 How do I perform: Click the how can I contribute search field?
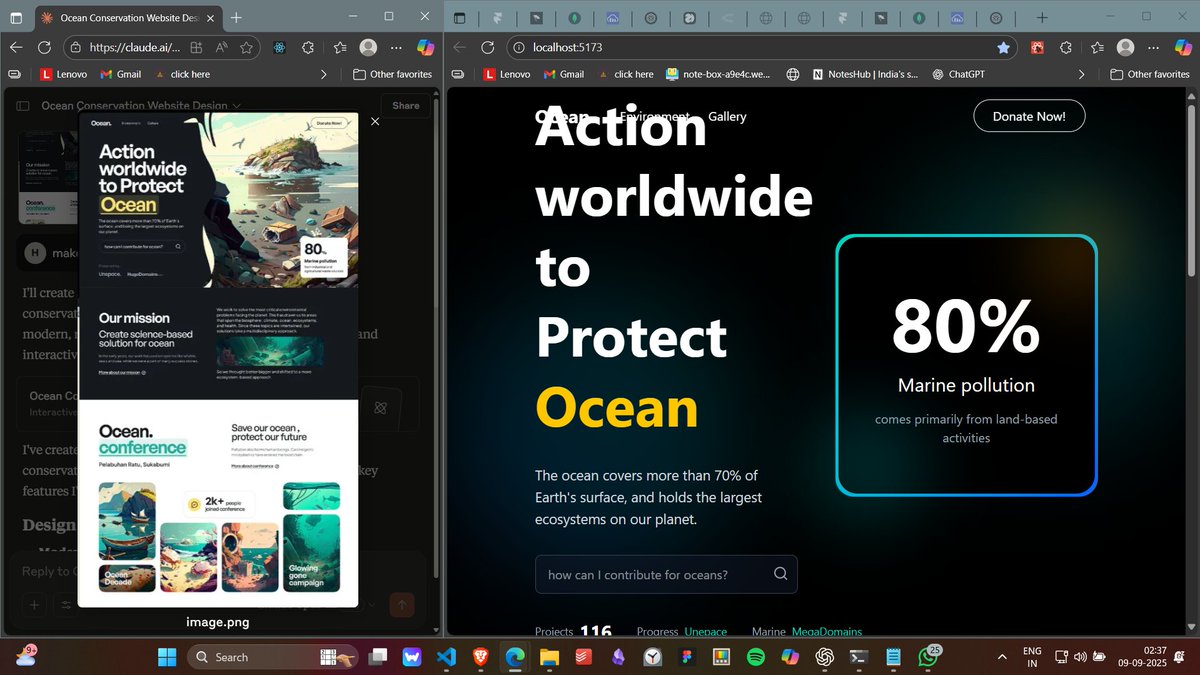pyautogui.click(x=666, y=574)
